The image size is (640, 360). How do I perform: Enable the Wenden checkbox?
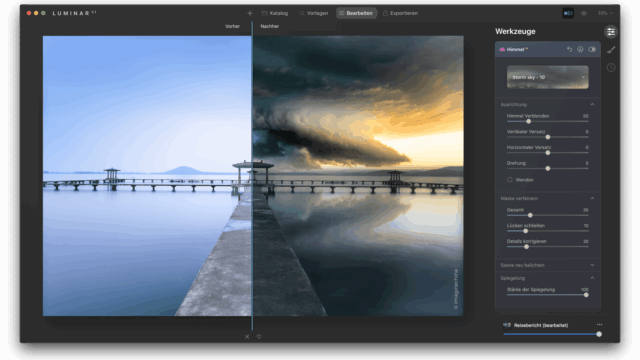(510, 180)
